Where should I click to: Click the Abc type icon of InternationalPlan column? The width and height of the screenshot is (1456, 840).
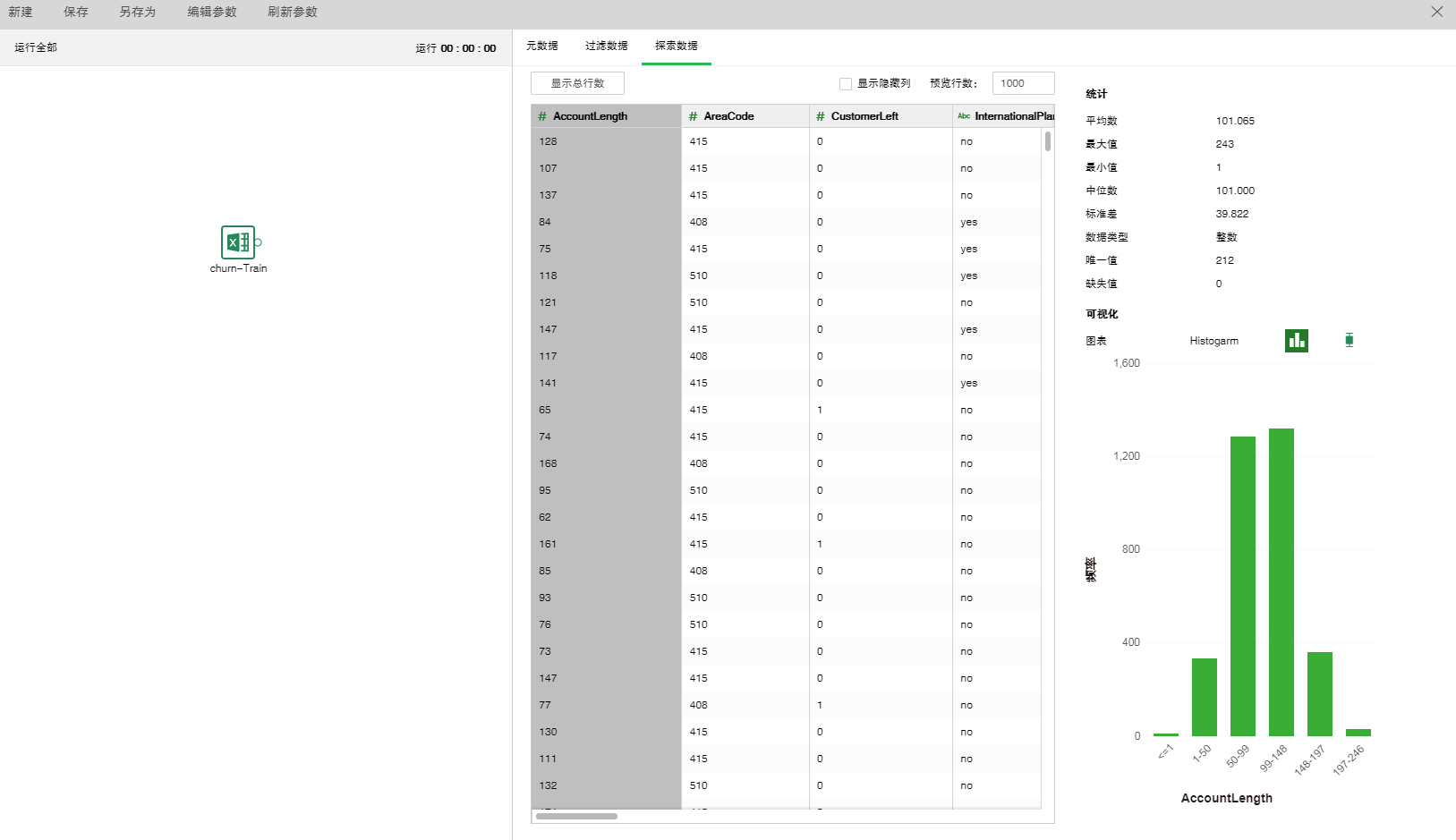coord(964,116)
